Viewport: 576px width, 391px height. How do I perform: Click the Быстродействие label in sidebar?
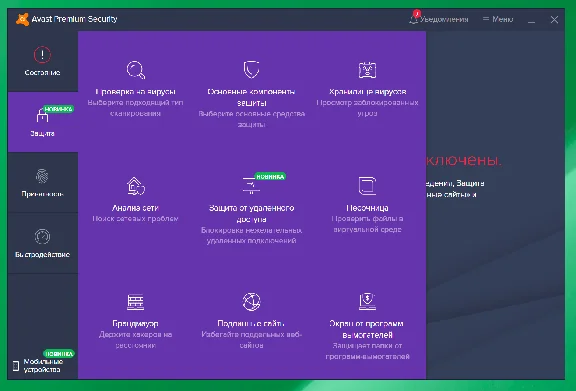[x=42, y=255]
